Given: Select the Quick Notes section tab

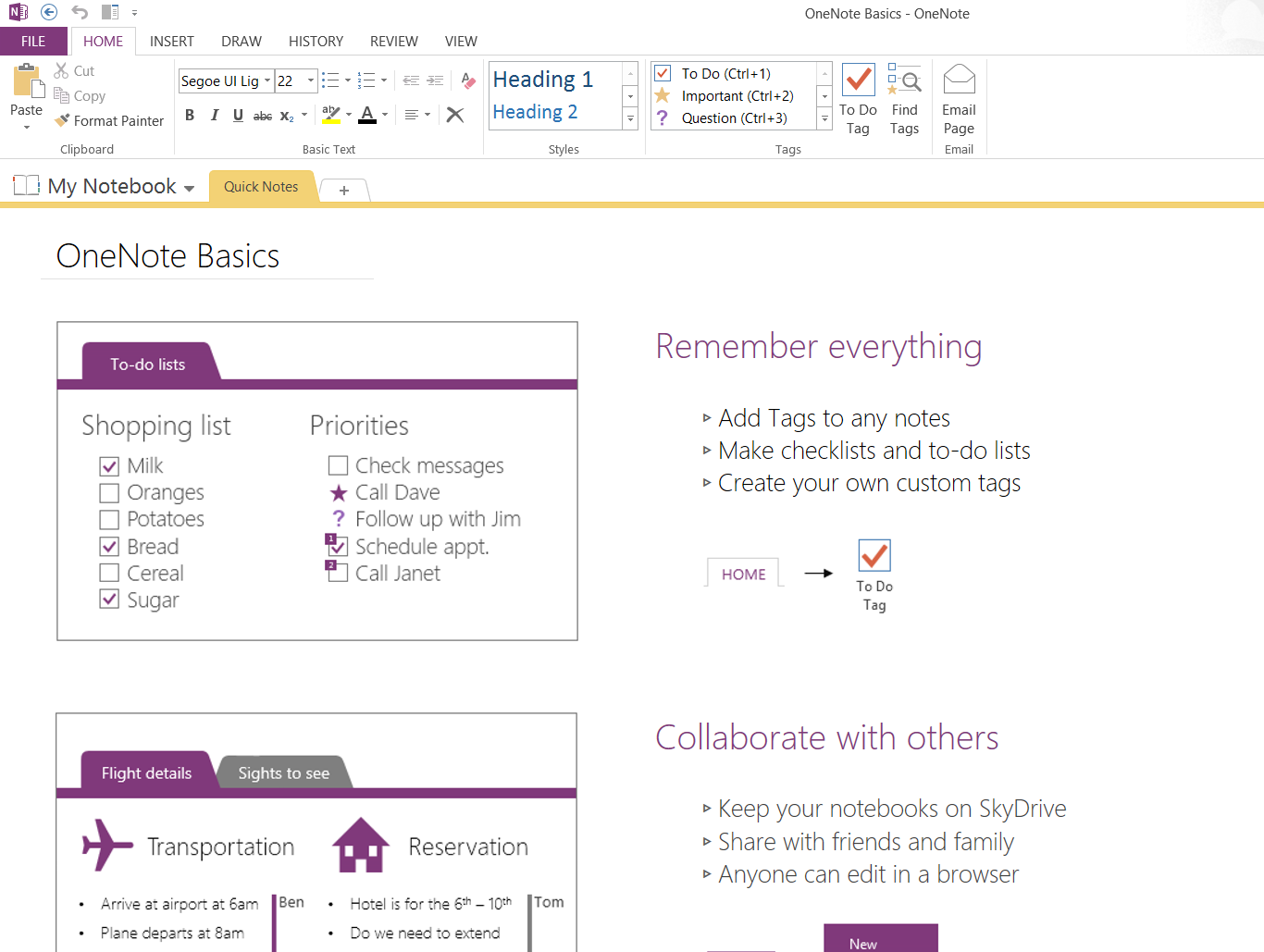Looking at the screenshot, I should pos(261,186).
